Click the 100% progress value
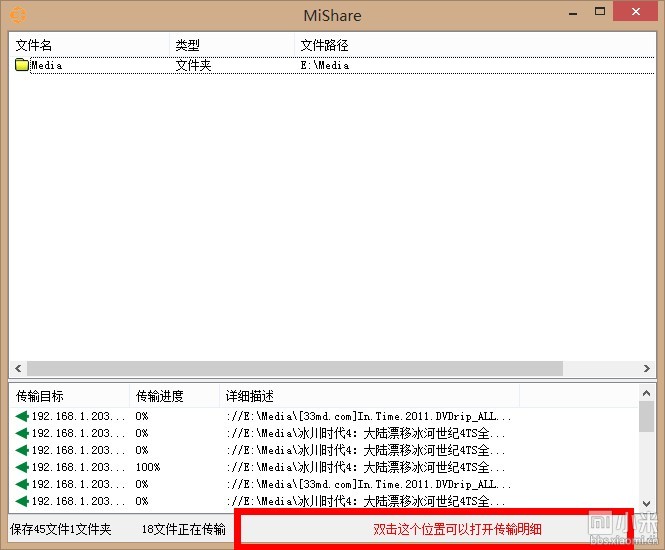The image size is (665, 550). coord(148,467)
